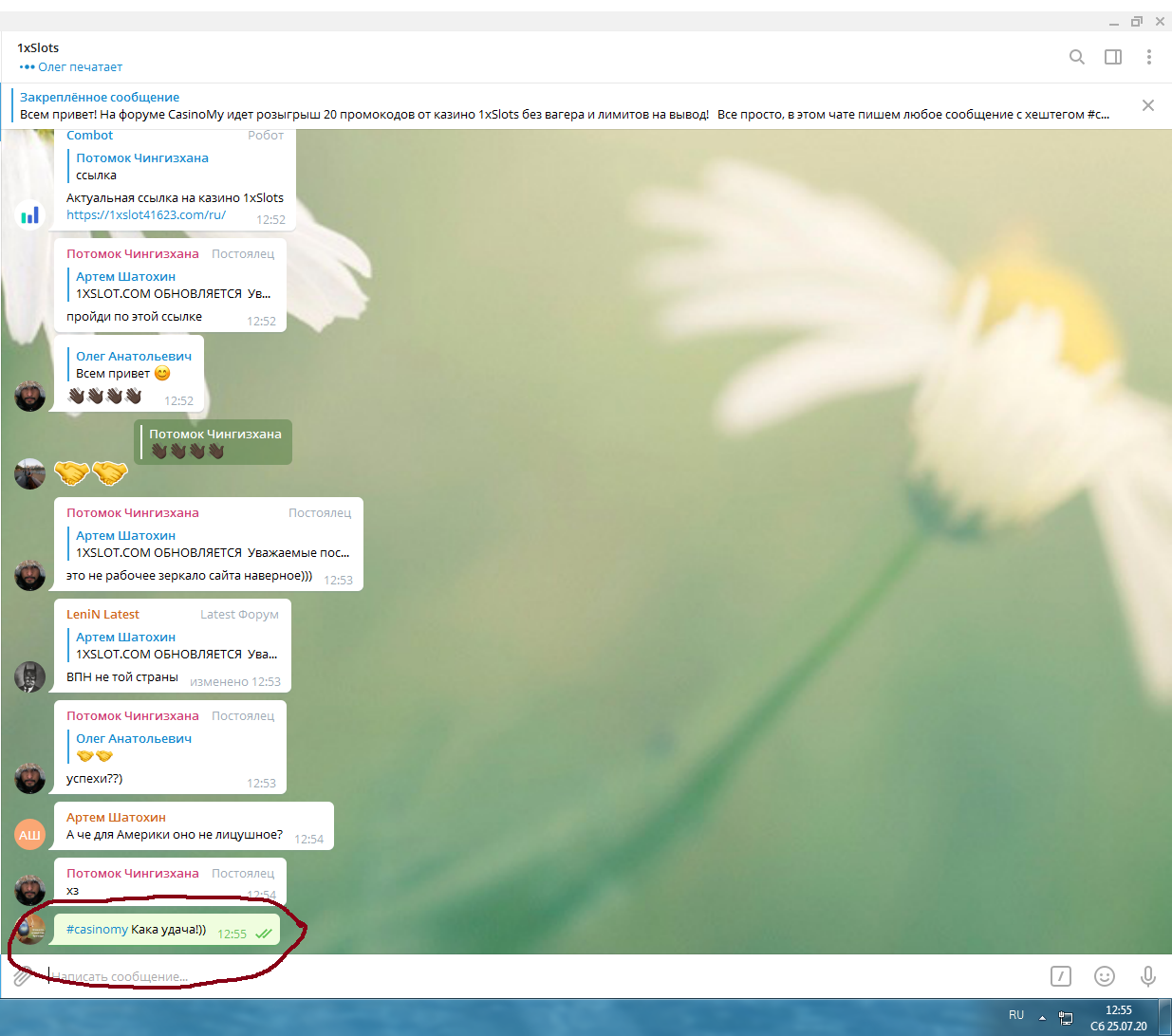Click avatar beside the handshake emoji

pyautogui.click(x=30, y=474)
